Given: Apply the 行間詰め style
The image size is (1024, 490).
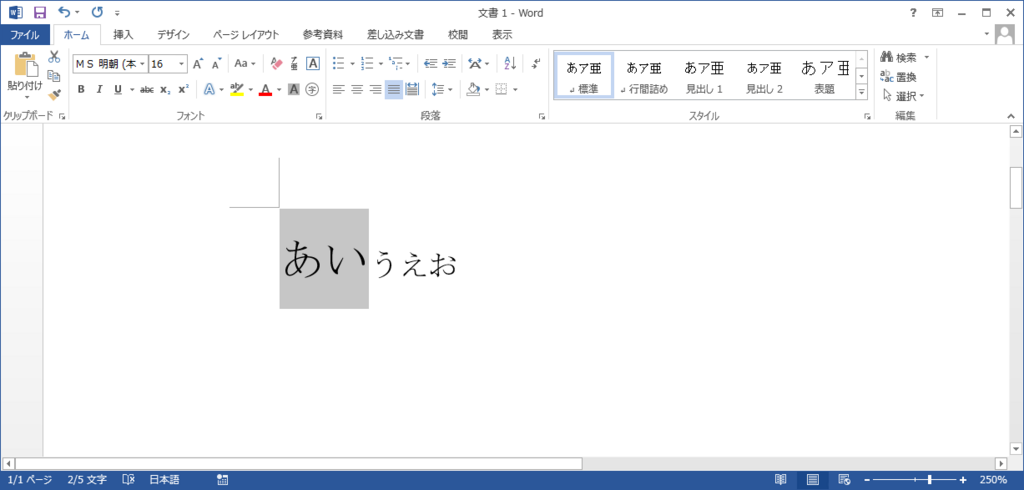Looking at the screenshot, I should click(x=644, y=76).
